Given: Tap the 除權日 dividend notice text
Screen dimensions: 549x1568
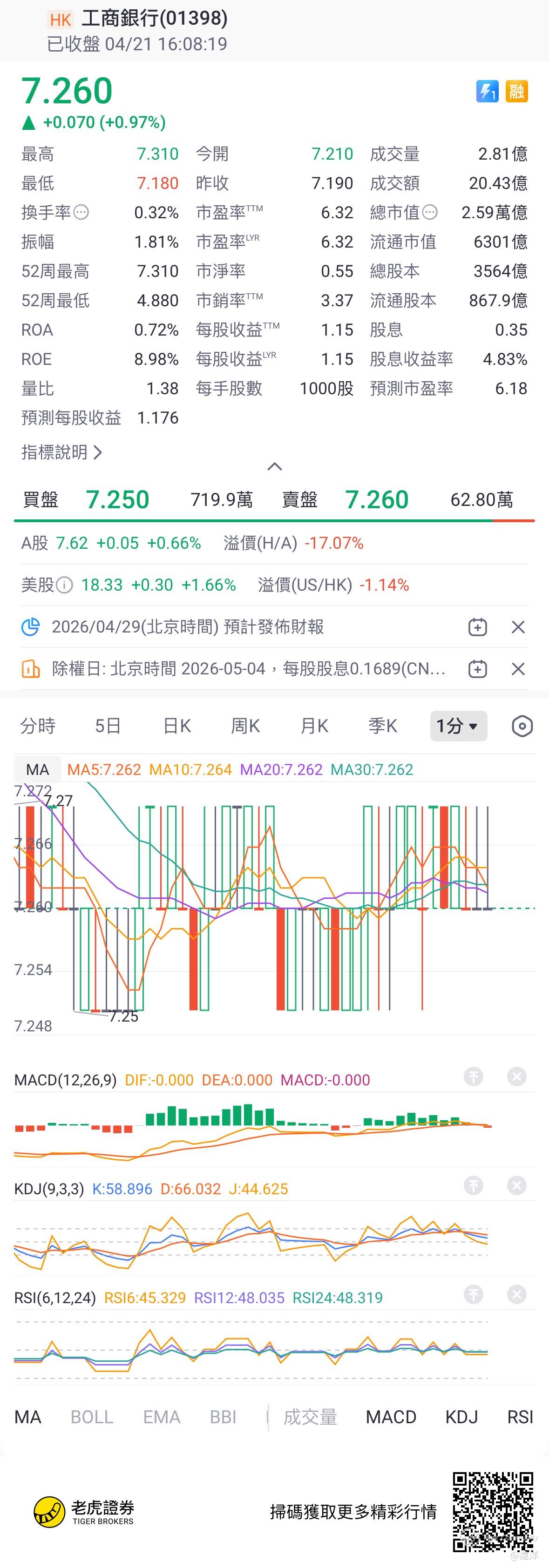Looking at the screenshot, I should (249, 669).
